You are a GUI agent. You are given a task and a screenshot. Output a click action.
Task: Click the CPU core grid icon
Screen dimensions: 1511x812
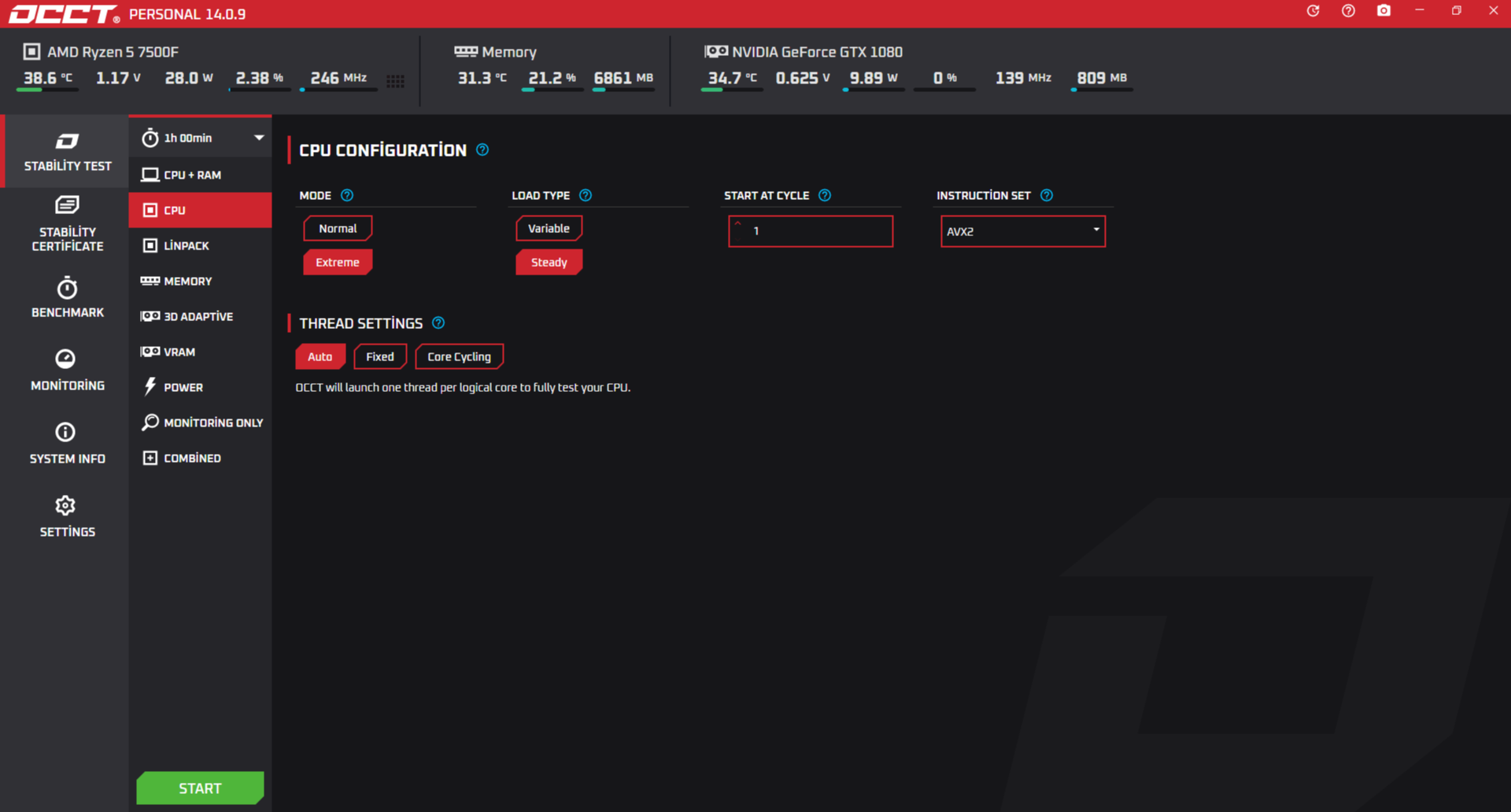(x=396, y=81)
